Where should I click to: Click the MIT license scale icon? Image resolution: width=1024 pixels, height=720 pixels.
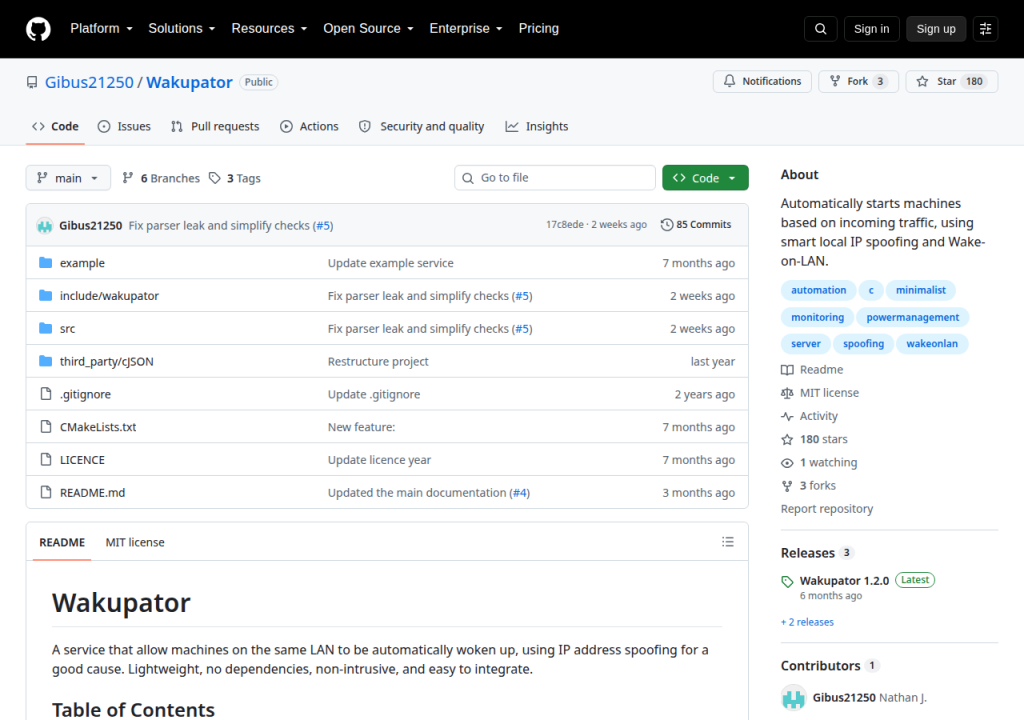[x=787, y=393]
